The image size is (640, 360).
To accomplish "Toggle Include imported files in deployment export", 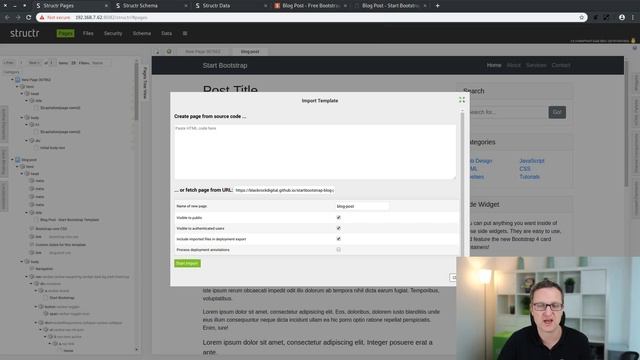I will [x=338, y=239].
